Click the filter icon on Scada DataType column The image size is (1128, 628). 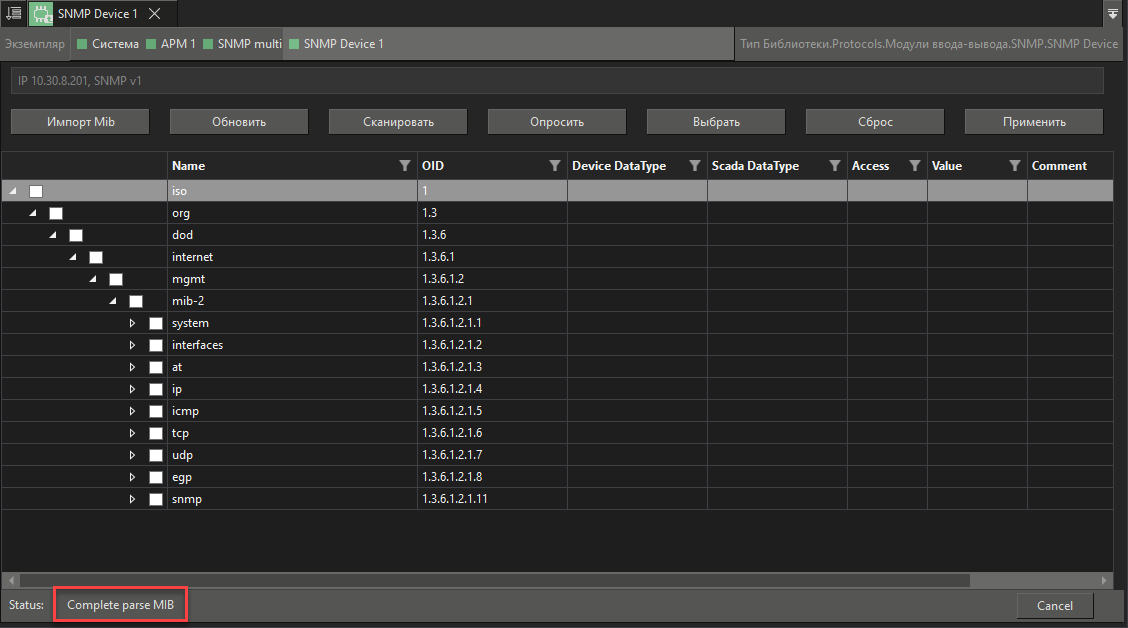click(836, 165)
